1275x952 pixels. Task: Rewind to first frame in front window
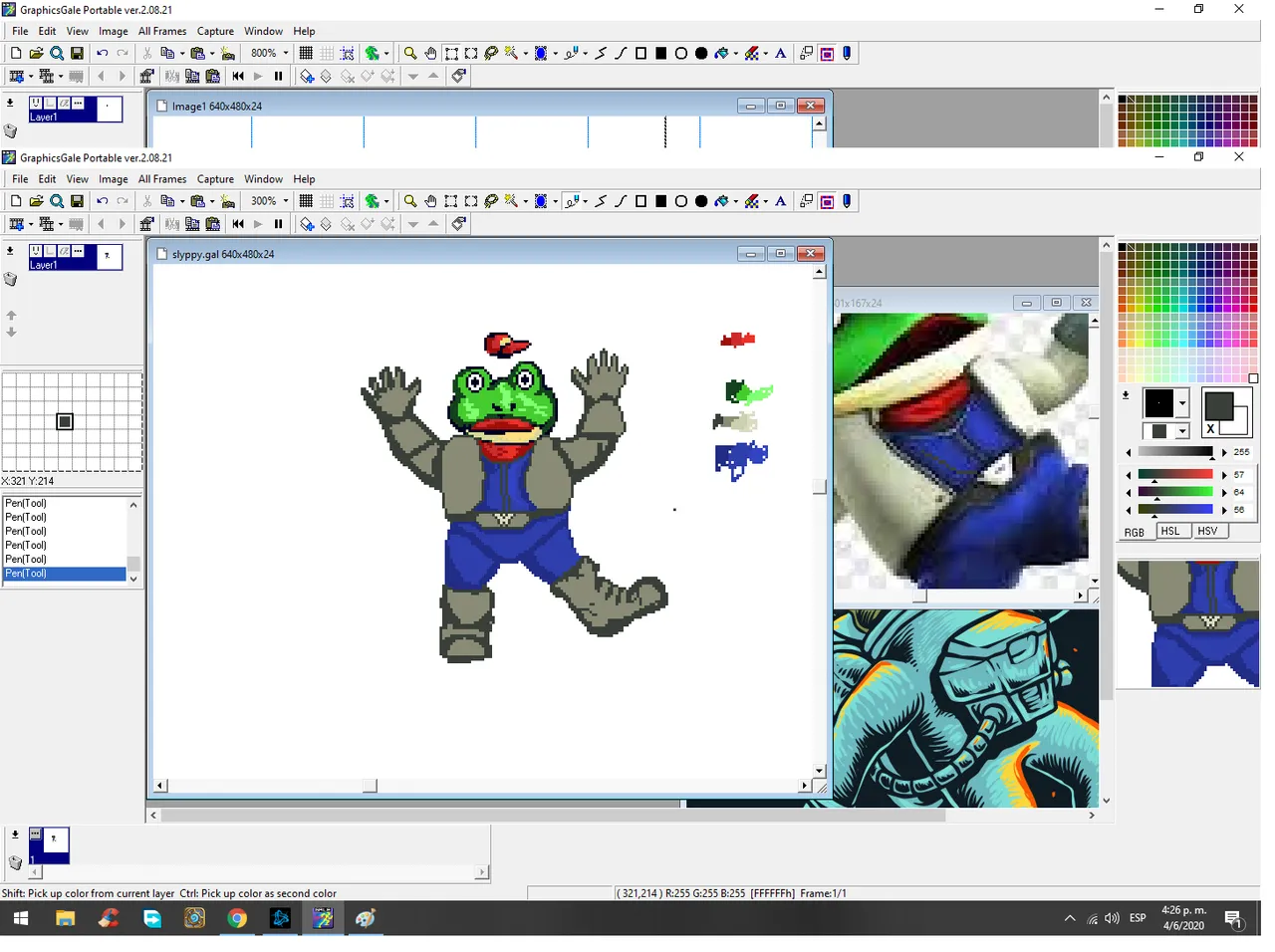tap(238, 224)
